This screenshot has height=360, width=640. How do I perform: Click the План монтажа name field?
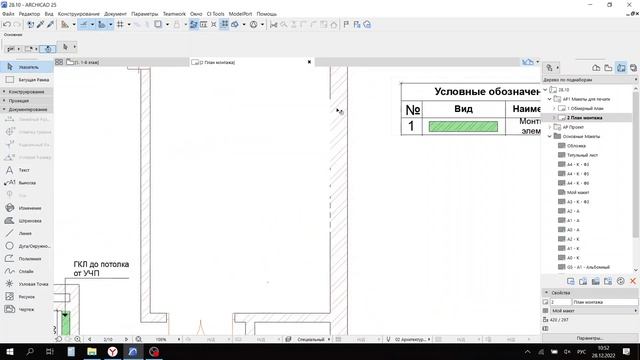point(605,302)
